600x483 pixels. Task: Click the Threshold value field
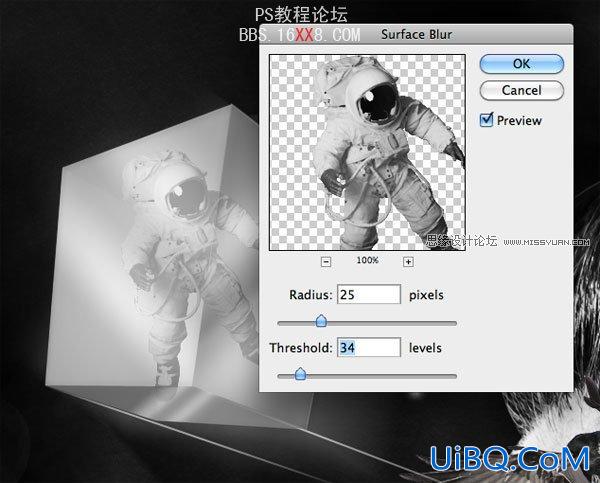click(369, 348)
